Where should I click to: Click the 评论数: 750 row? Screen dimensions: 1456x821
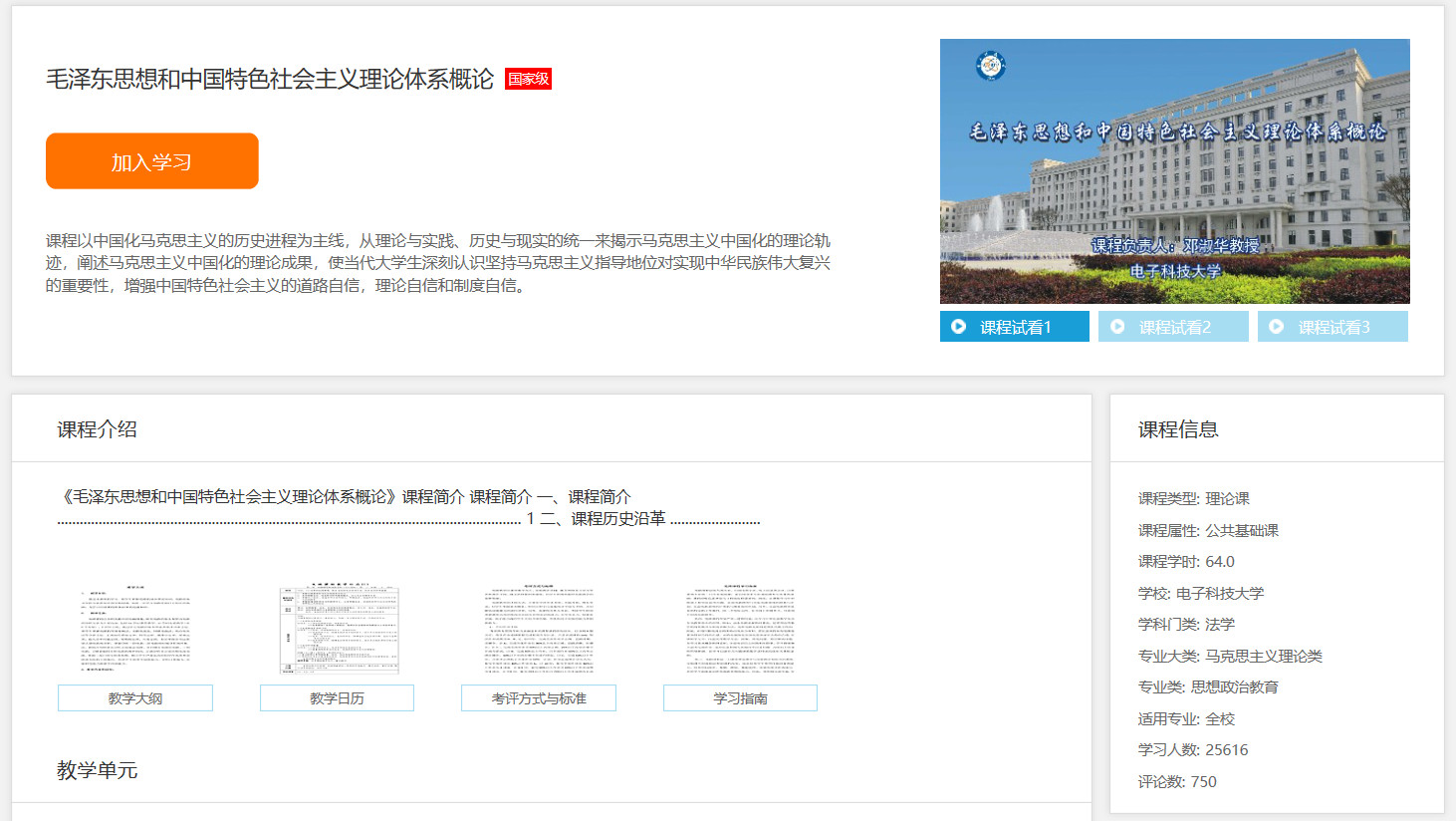(1177, 781)
